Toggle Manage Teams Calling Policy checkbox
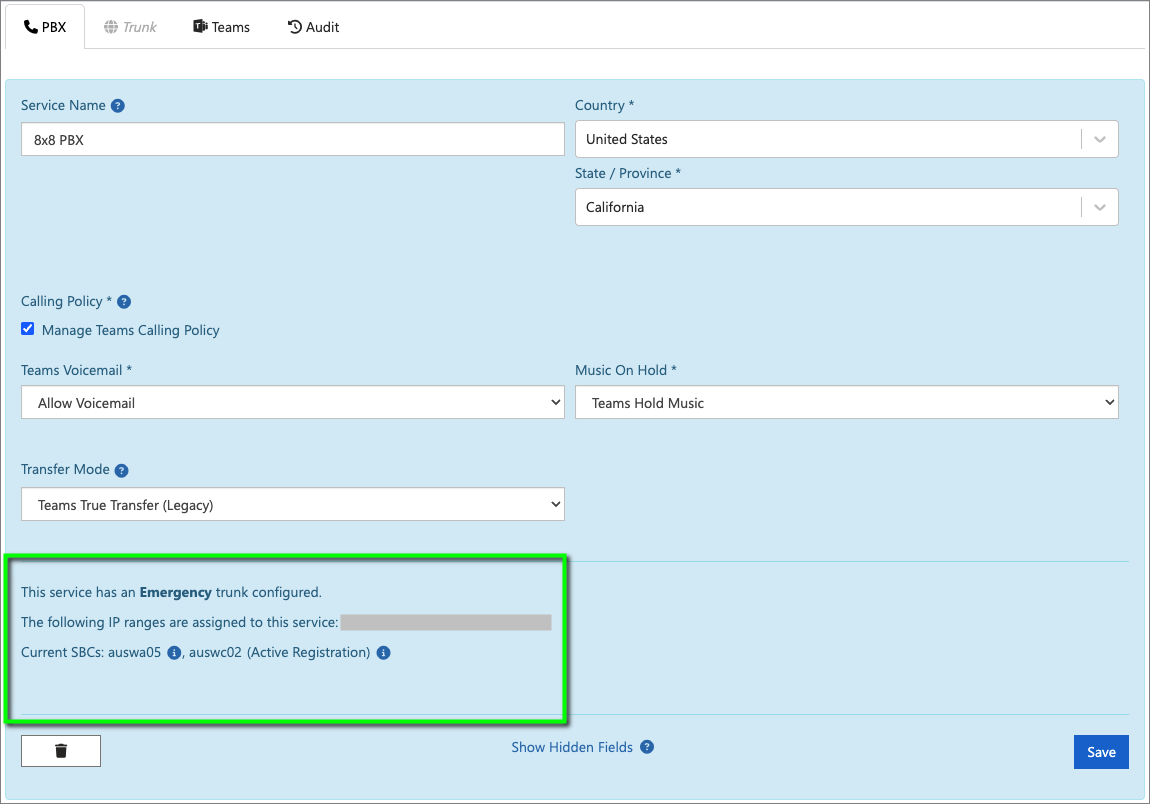The height and width of the screenshot is (804, 1150). point(28,329)
